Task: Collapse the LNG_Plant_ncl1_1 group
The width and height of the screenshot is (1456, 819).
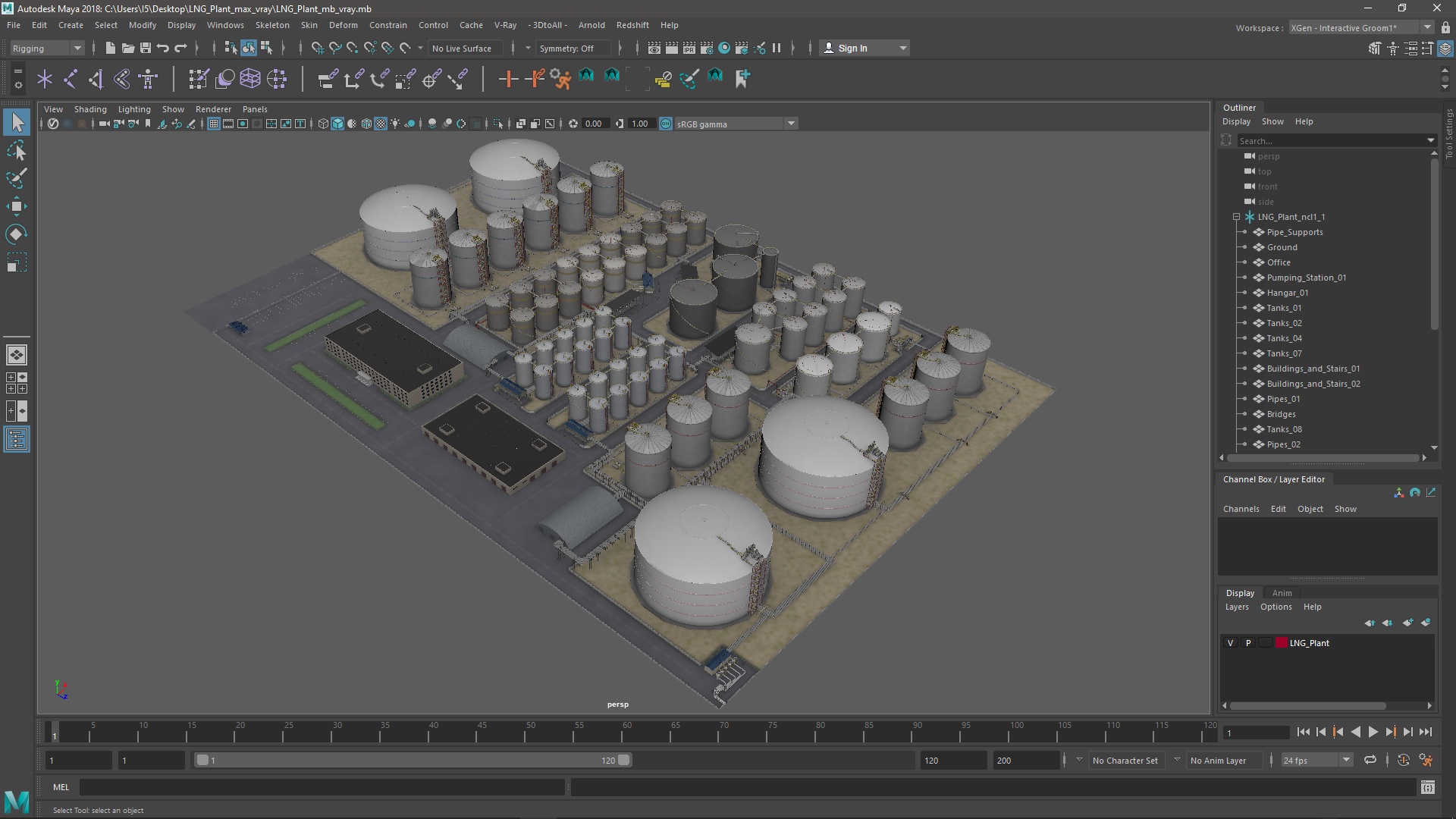Action: pyautogui.click(x=1236, y=217)
